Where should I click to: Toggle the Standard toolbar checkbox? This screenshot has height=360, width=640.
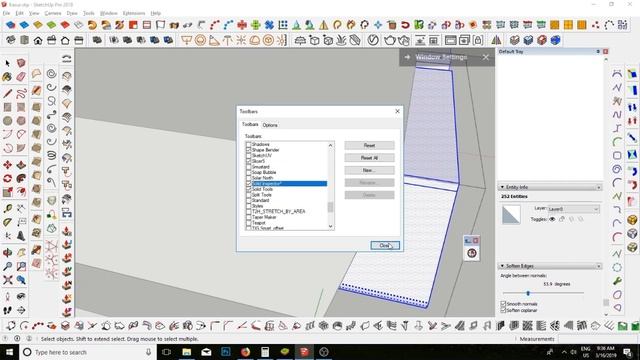(248, 200)
